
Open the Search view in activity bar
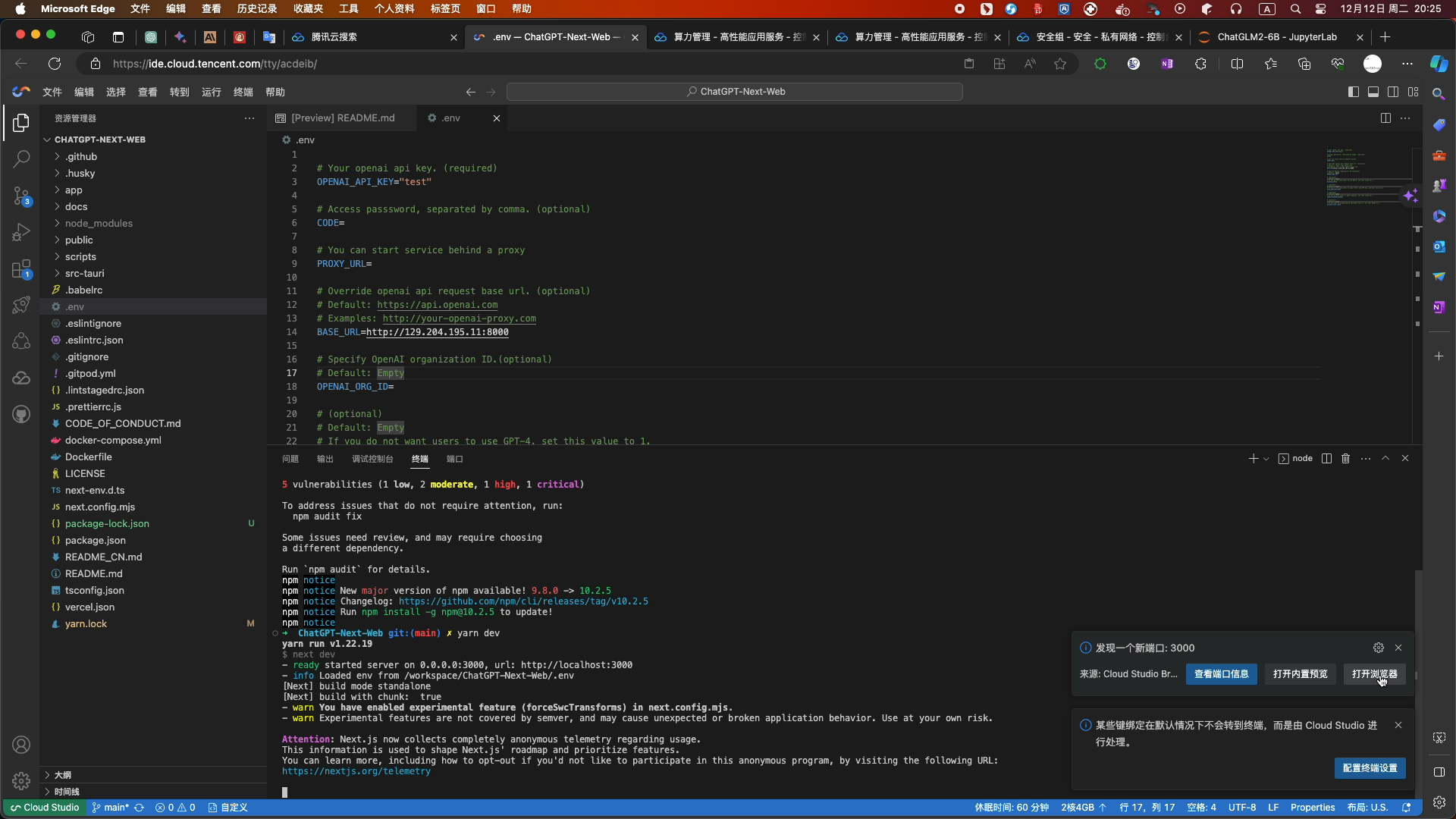pos(21,158)
